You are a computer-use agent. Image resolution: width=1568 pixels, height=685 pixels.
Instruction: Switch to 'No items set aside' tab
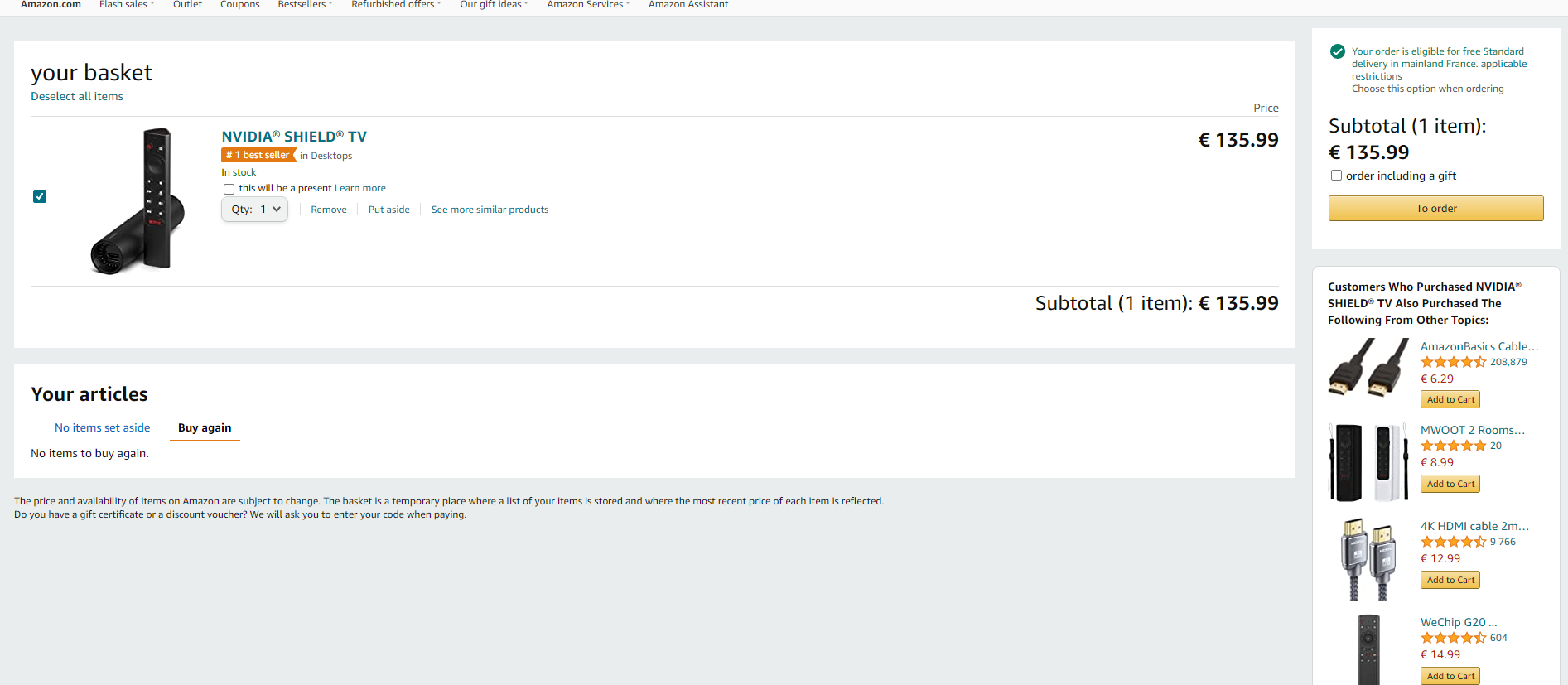pos(103,427)
